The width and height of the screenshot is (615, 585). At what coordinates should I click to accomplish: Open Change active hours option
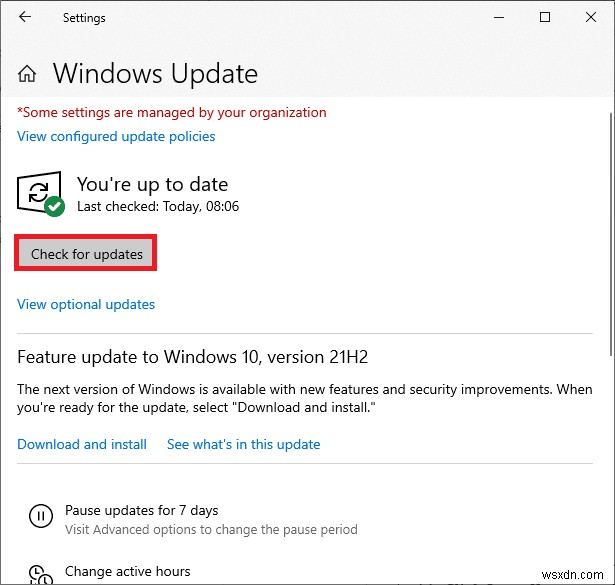[127, 571]
